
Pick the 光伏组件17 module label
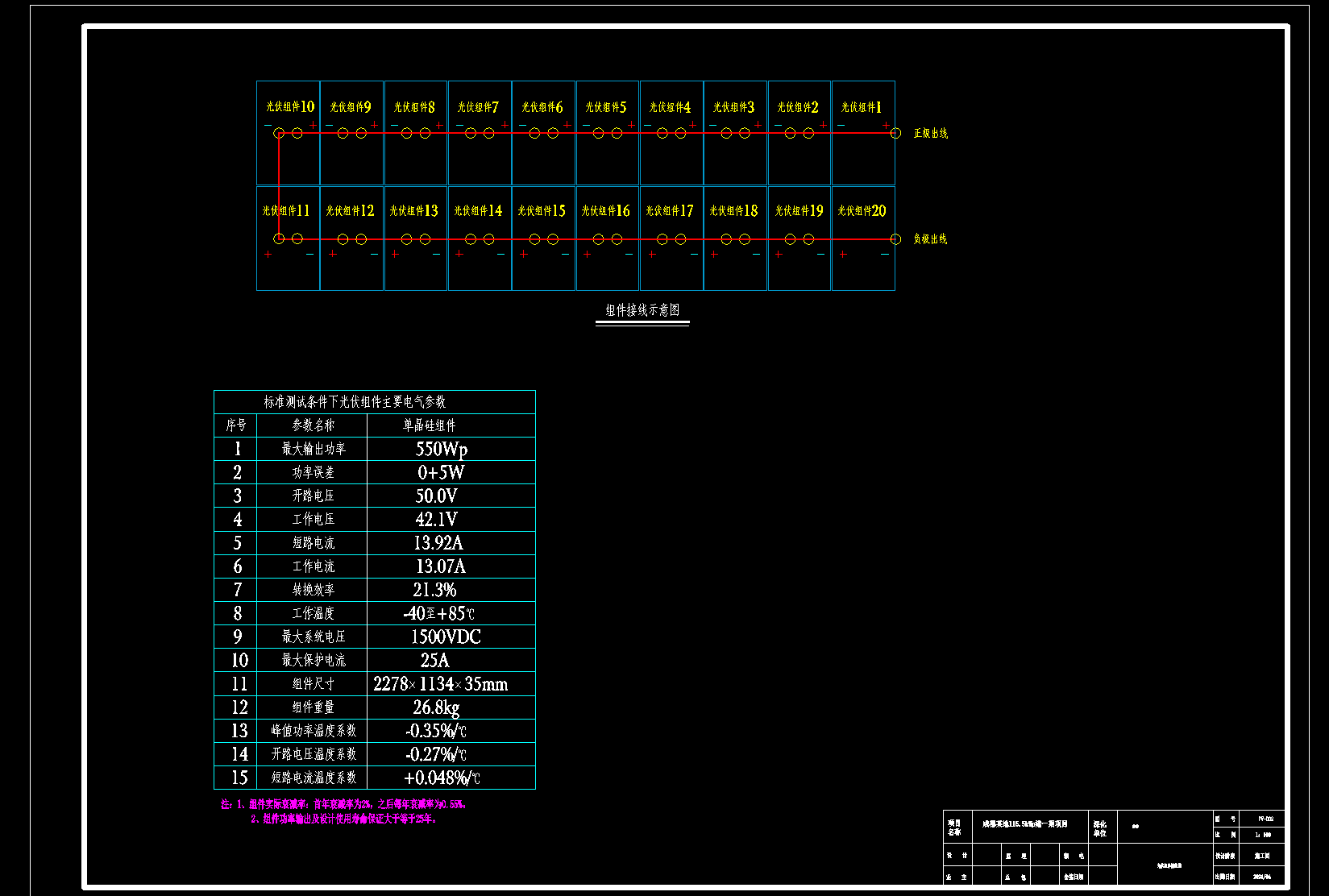pos(669,210)
